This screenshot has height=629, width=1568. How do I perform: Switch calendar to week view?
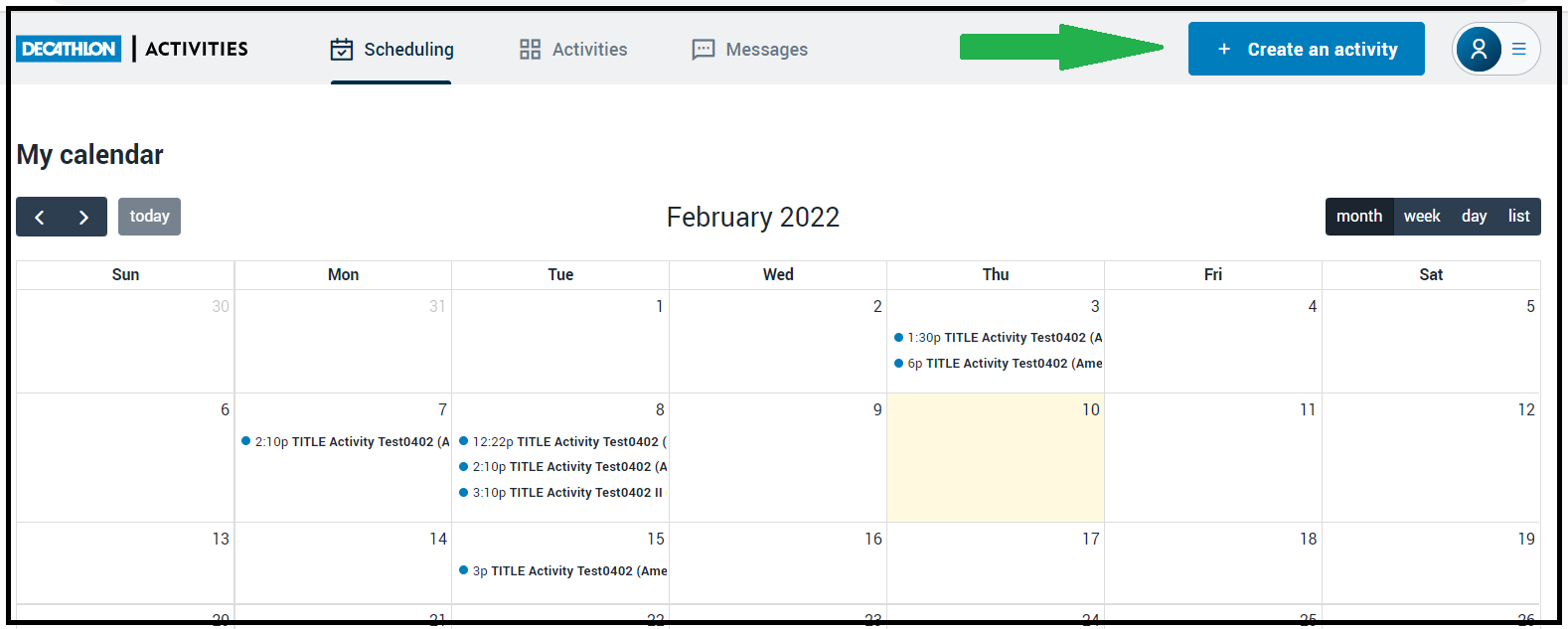[1422, 217]
